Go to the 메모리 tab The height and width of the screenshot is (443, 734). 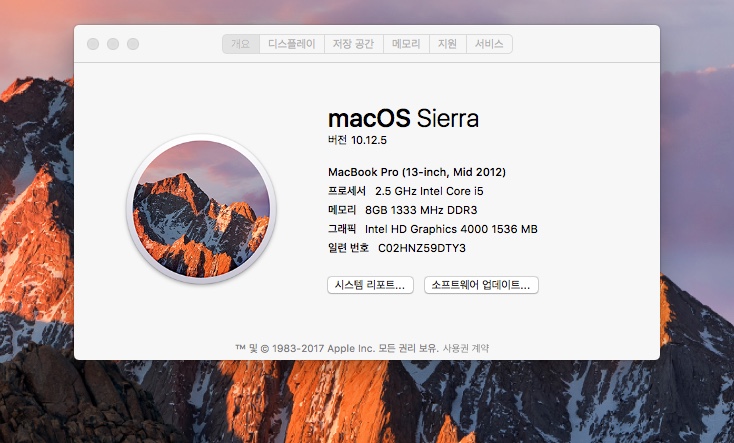pos(406,44)
